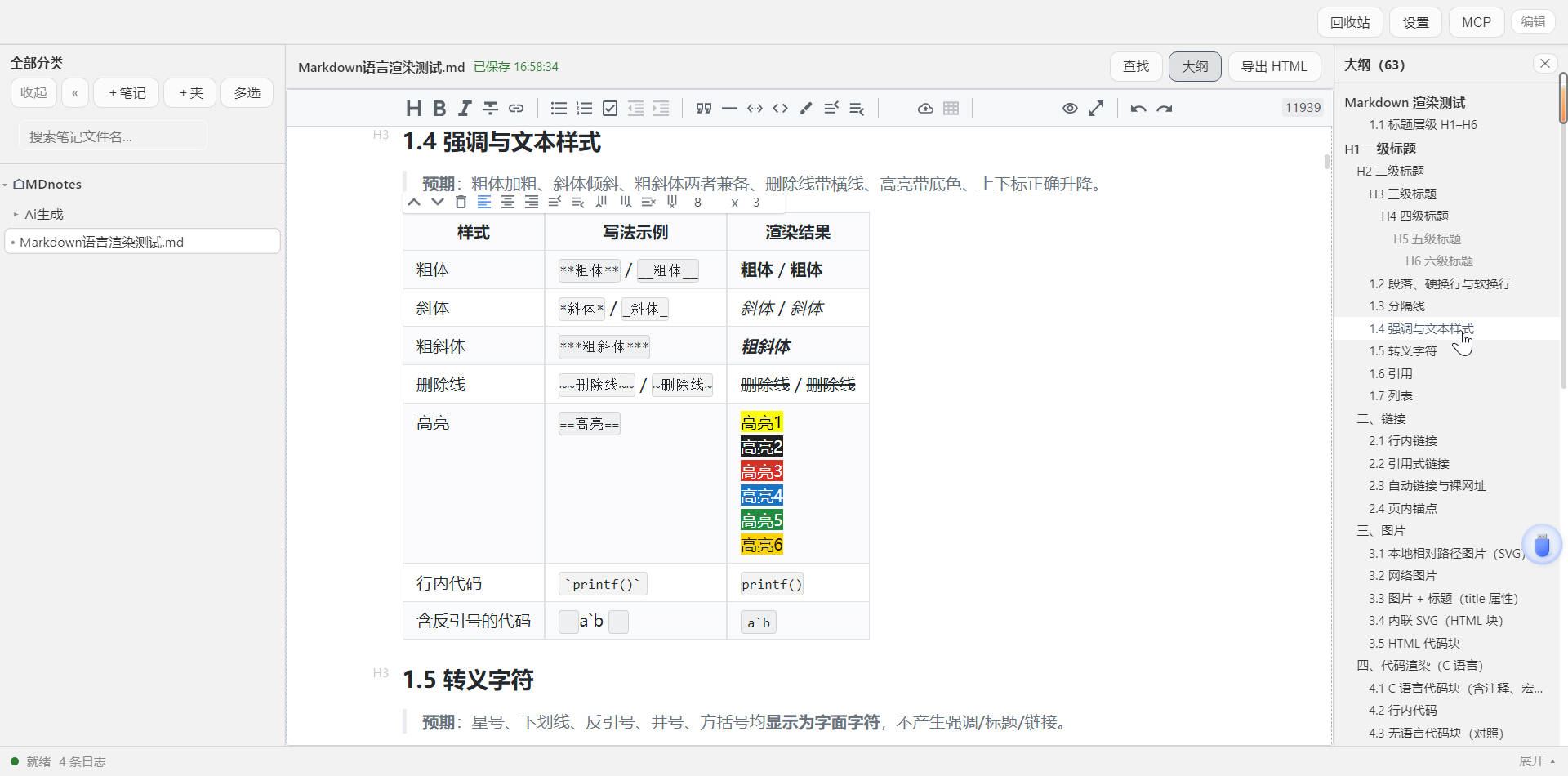
Task: Expand the log panel via 展开
Action: pyautogui.click(x=1537, y=760)
